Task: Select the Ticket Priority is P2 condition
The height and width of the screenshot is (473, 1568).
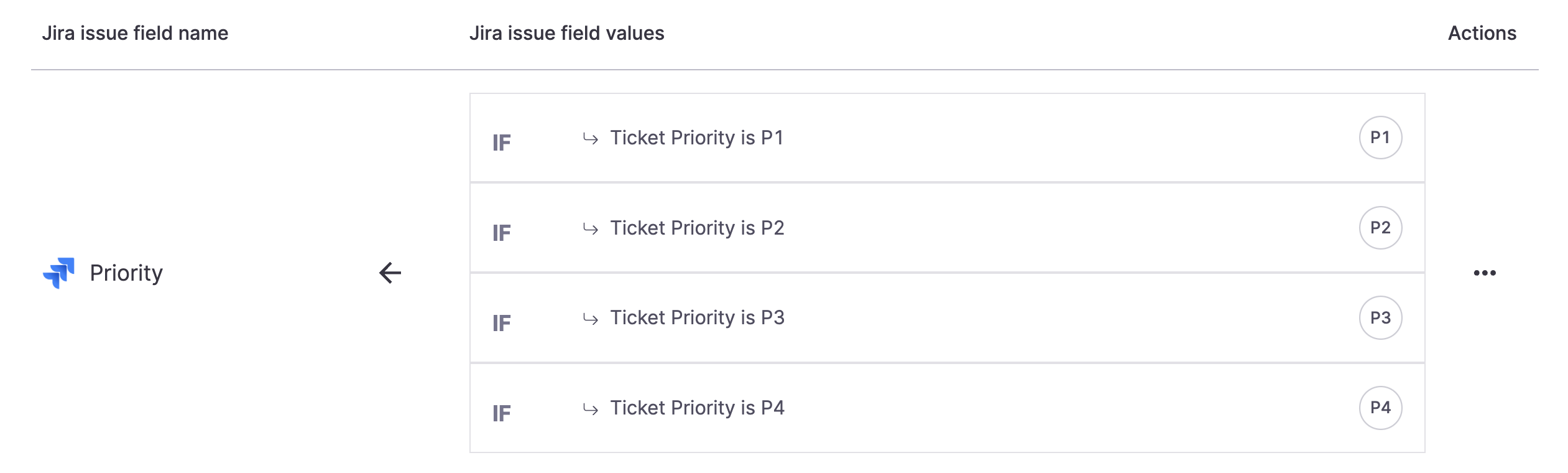Action: click(x=697, y=228)
